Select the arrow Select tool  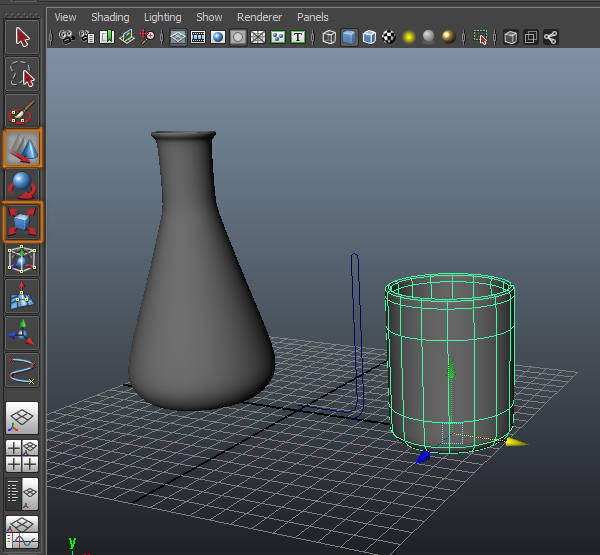tap(22, 38)
